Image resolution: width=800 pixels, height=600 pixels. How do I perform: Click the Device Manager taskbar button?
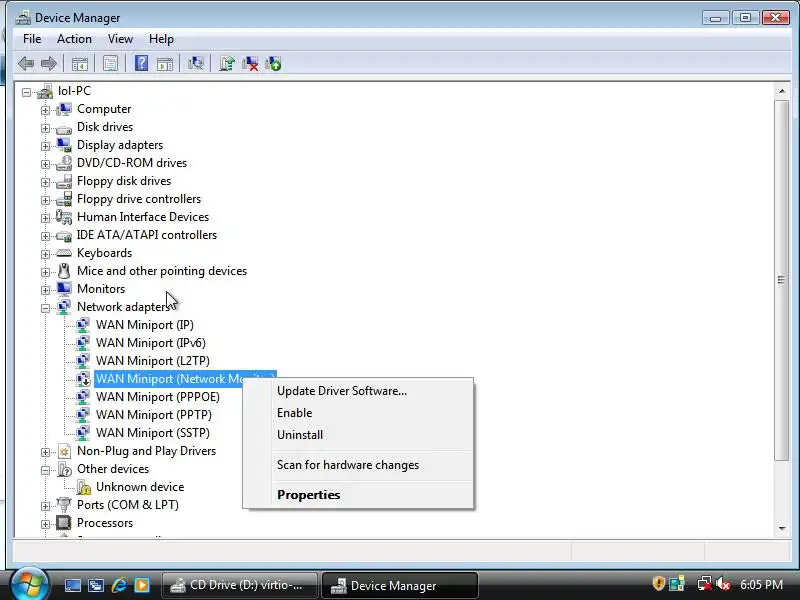(399, 585)
